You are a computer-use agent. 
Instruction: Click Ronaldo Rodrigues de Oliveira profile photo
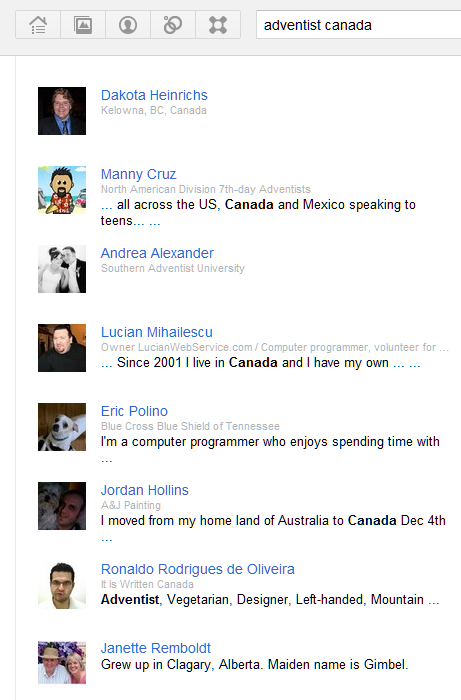[x=62, y=585]
